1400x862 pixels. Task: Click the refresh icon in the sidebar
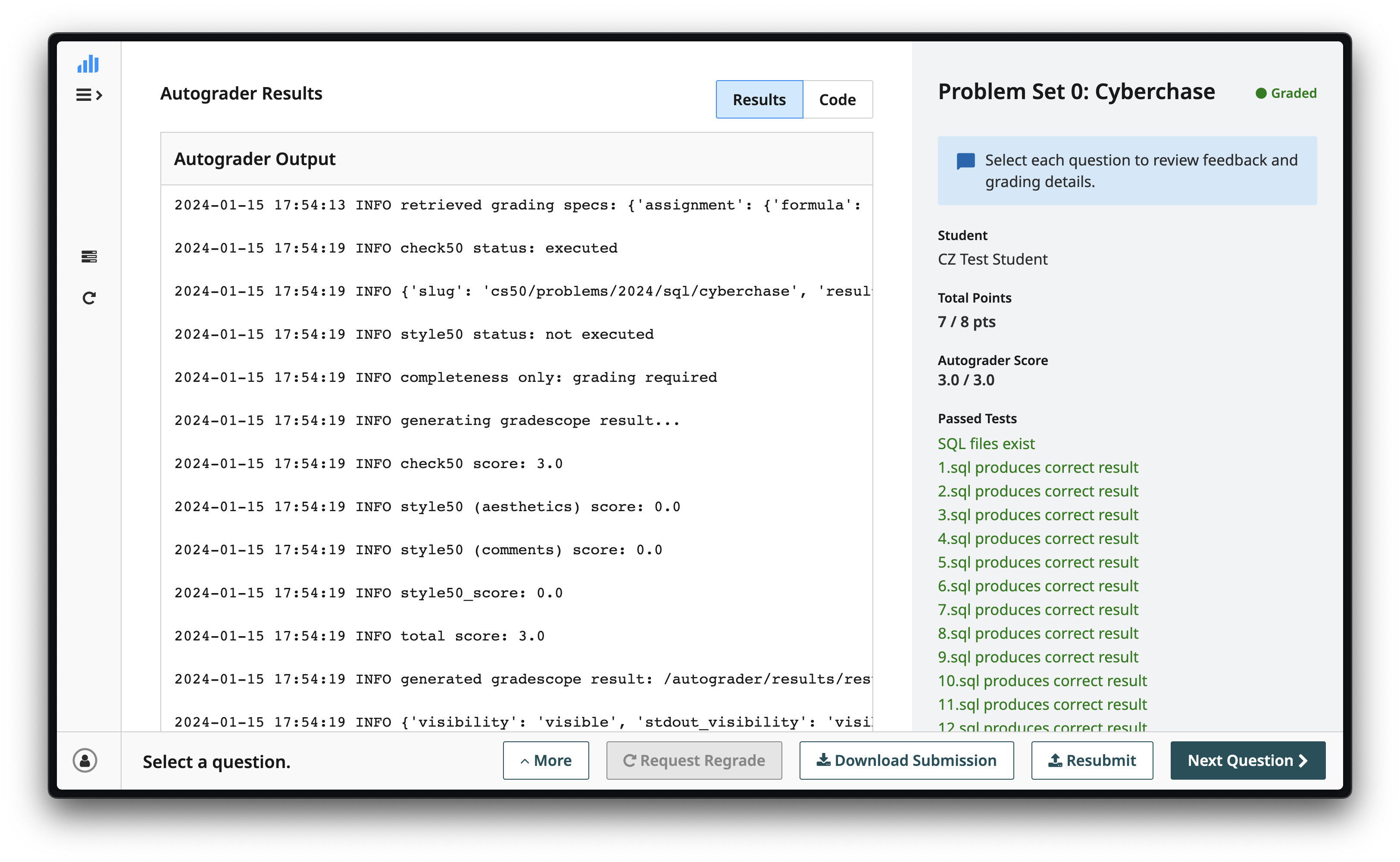(89, 297)
